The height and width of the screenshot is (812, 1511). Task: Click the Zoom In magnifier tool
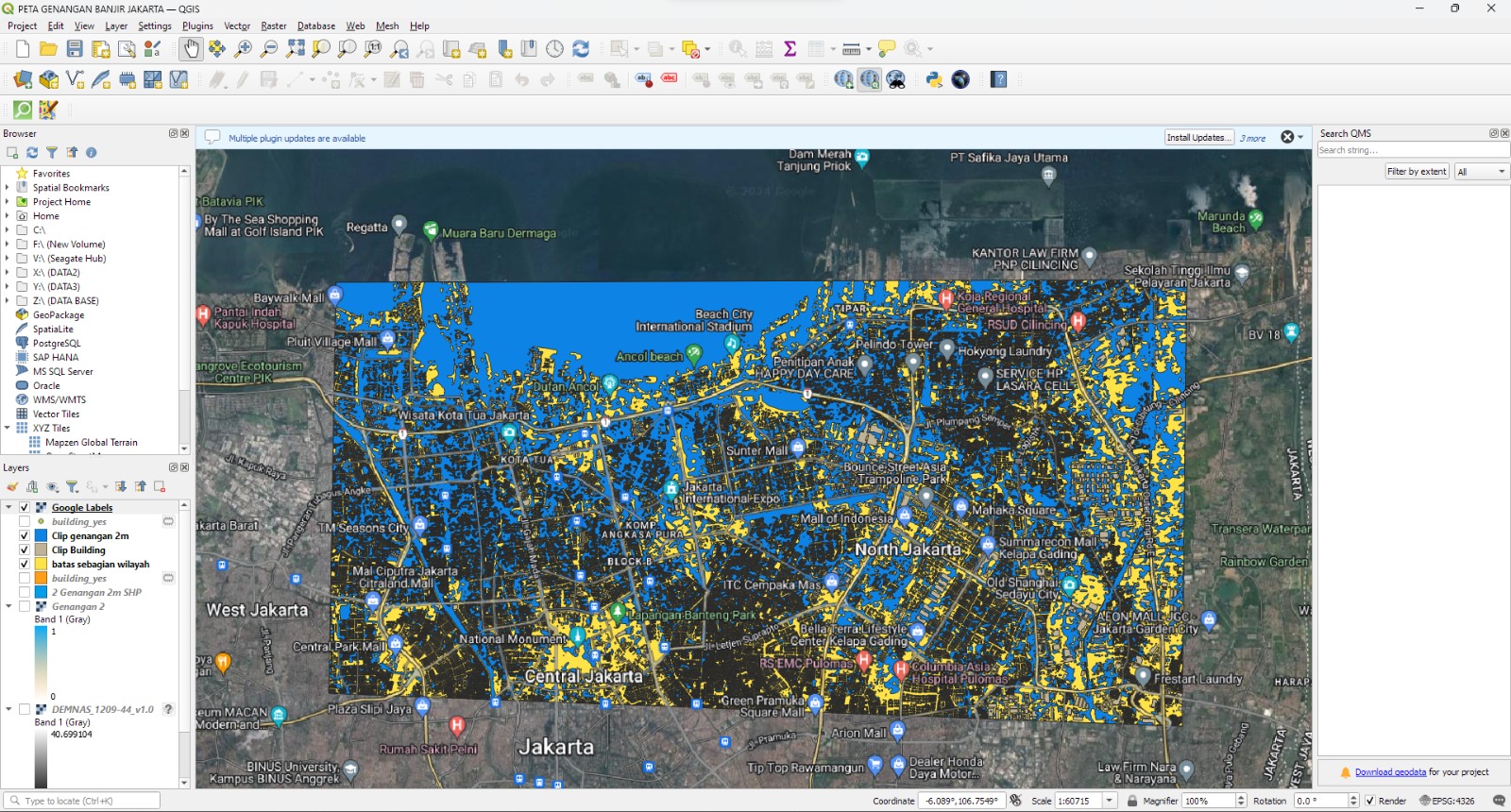[244, 49]
